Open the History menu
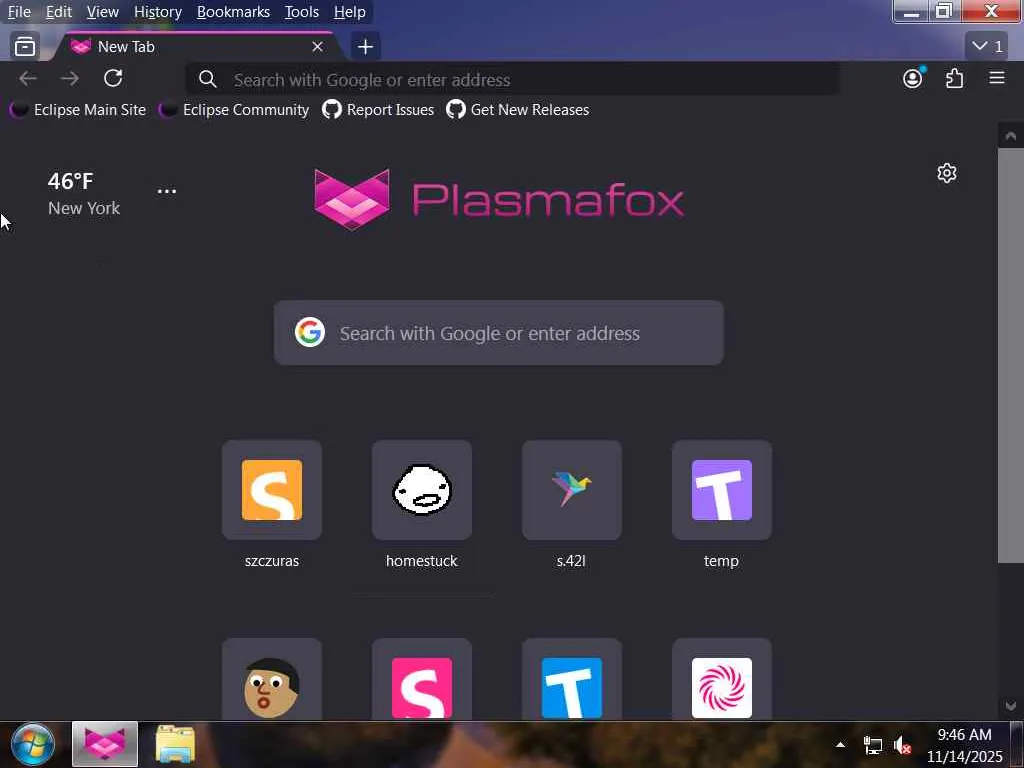Screen dimensions: 1024x768 [x=157, y=12]
